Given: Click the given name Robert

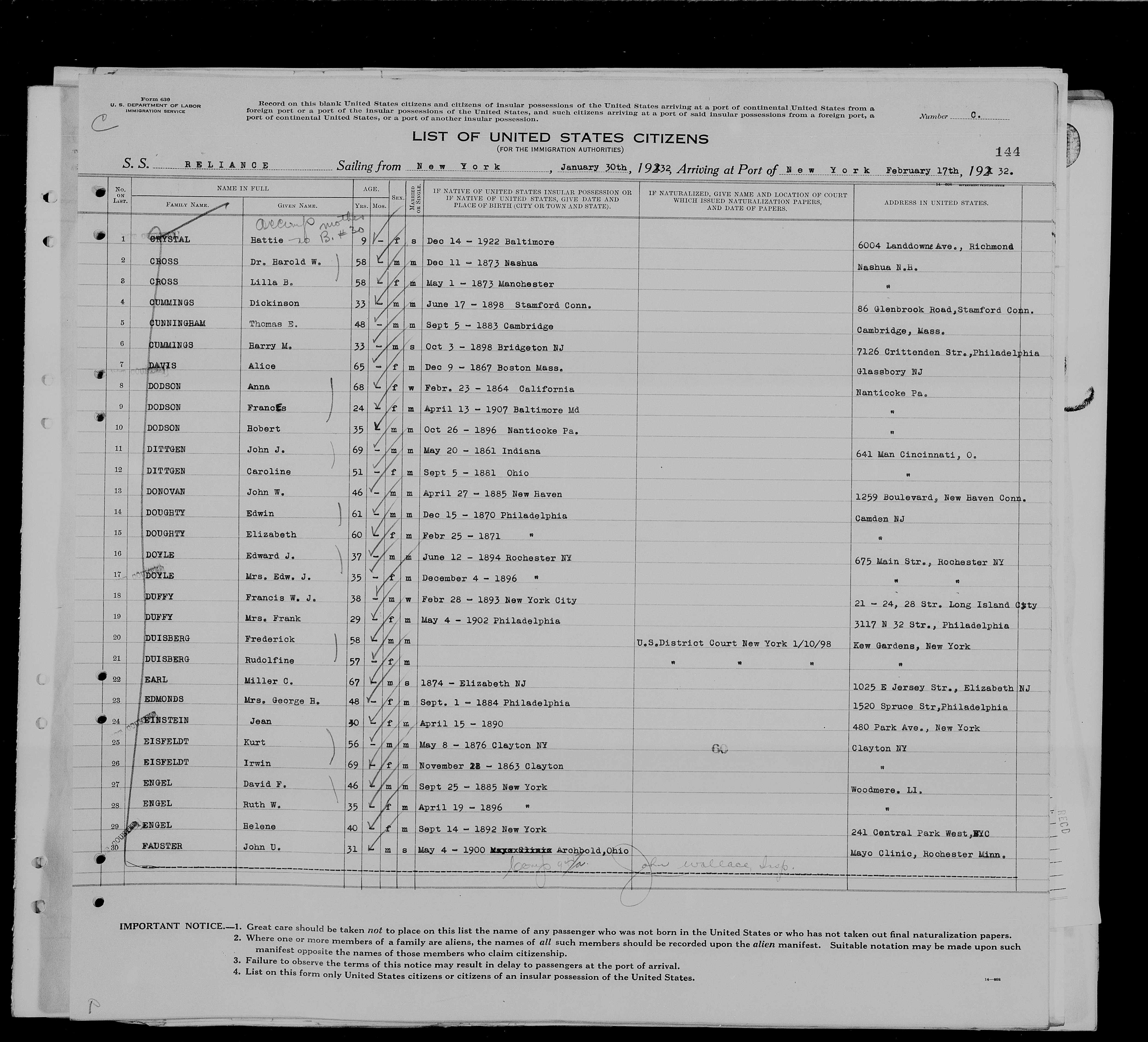Looking at the screenshot, I should point(264,428).
